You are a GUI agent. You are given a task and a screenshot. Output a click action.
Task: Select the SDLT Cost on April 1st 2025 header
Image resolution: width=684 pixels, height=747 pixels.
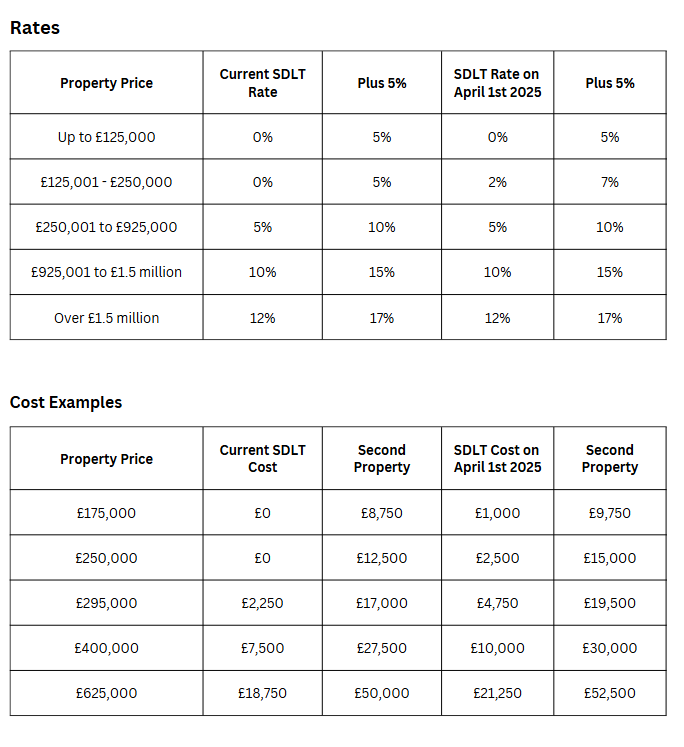pos(497,458)
